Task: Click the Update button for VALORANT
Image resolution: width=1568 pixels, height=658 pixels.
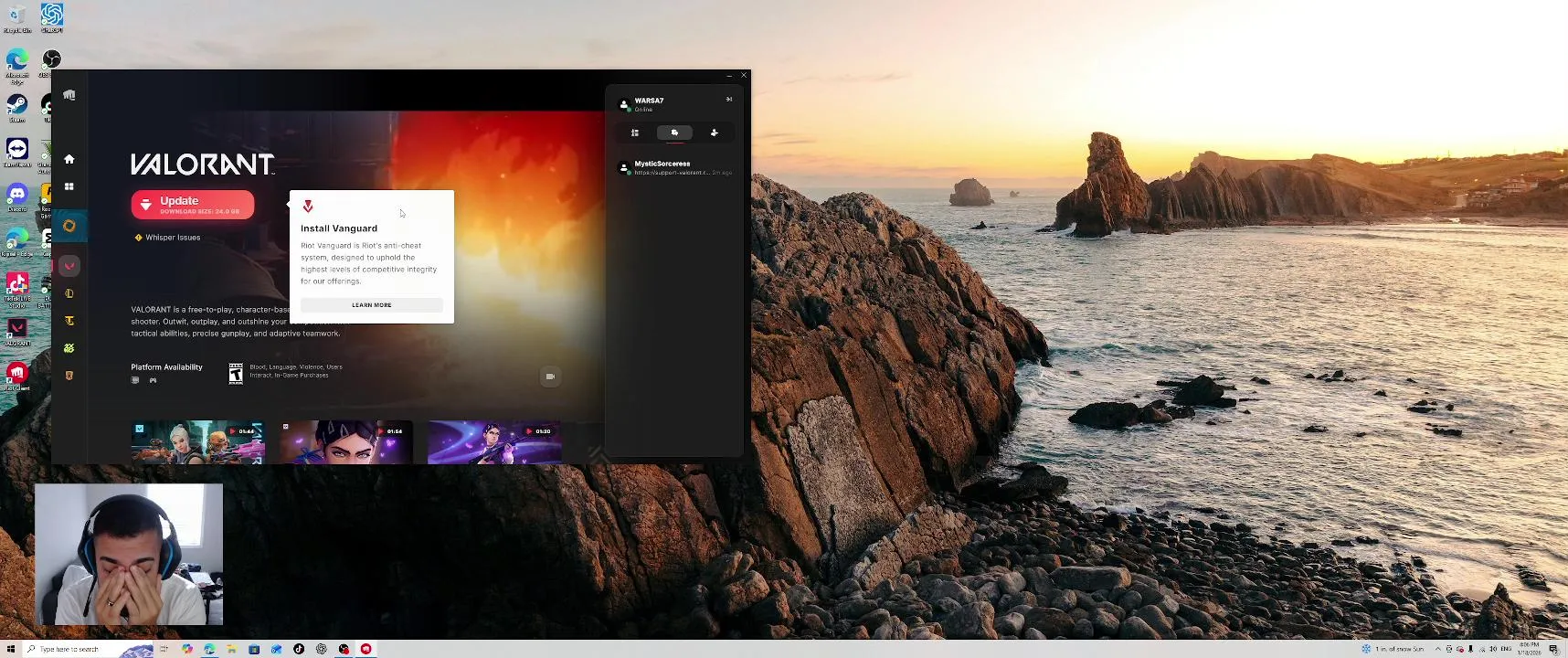Action: 193,205
